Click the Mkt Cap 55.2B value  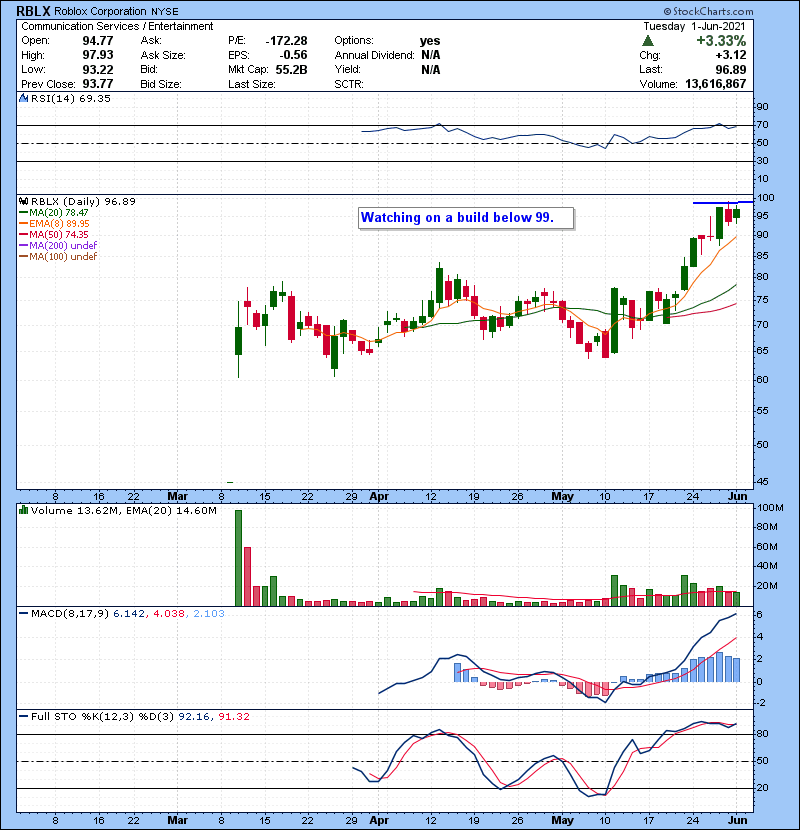tap(291, 69)
